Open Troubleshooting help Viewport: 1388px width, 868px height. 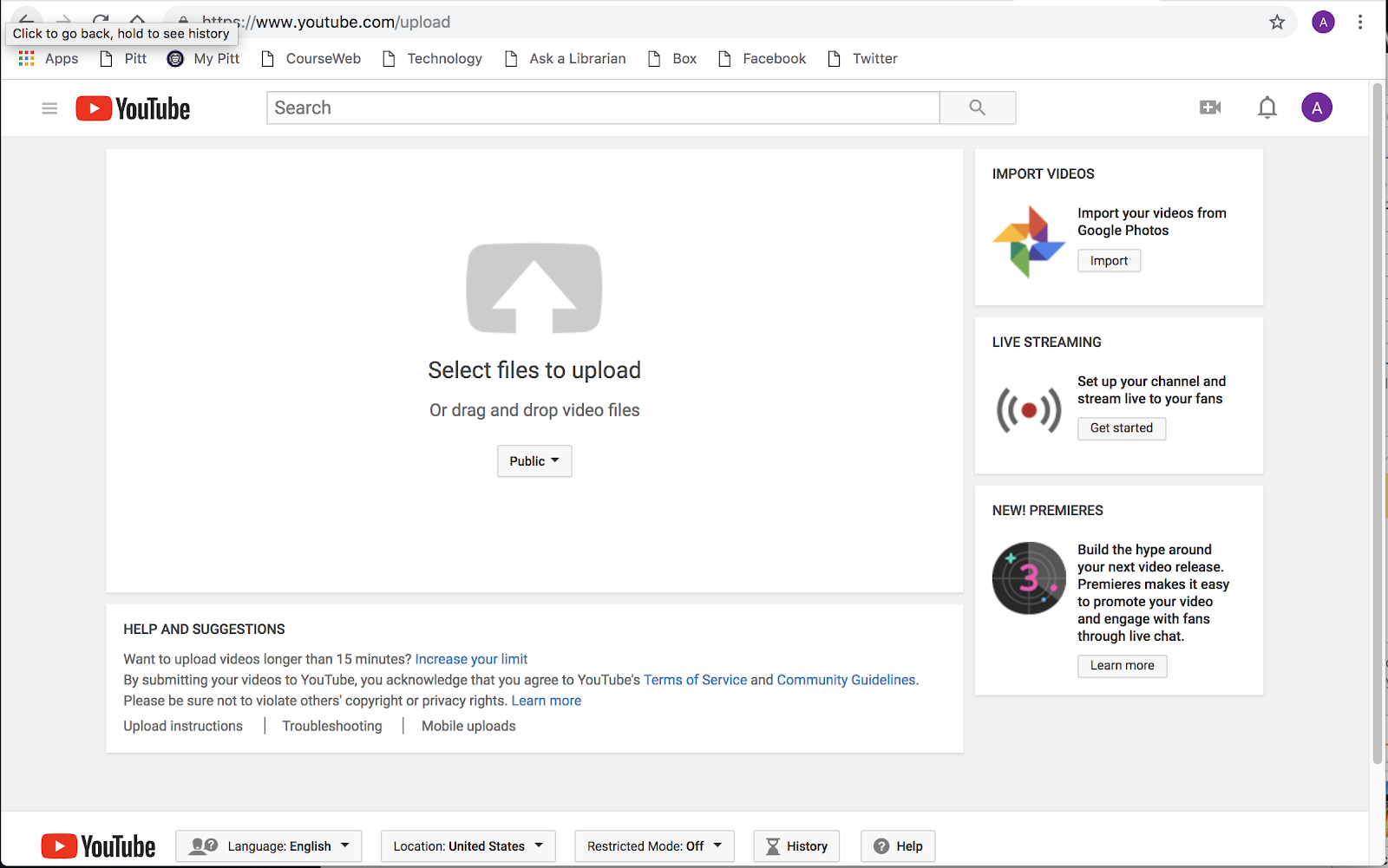point(332,726)
